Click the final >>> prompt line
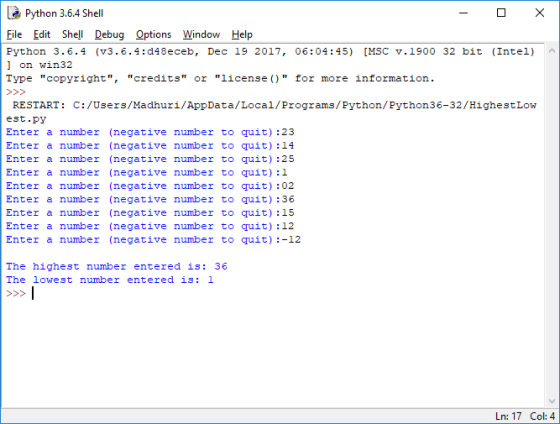This screenshot has width=560, height=424. click(x=20, y=294)
